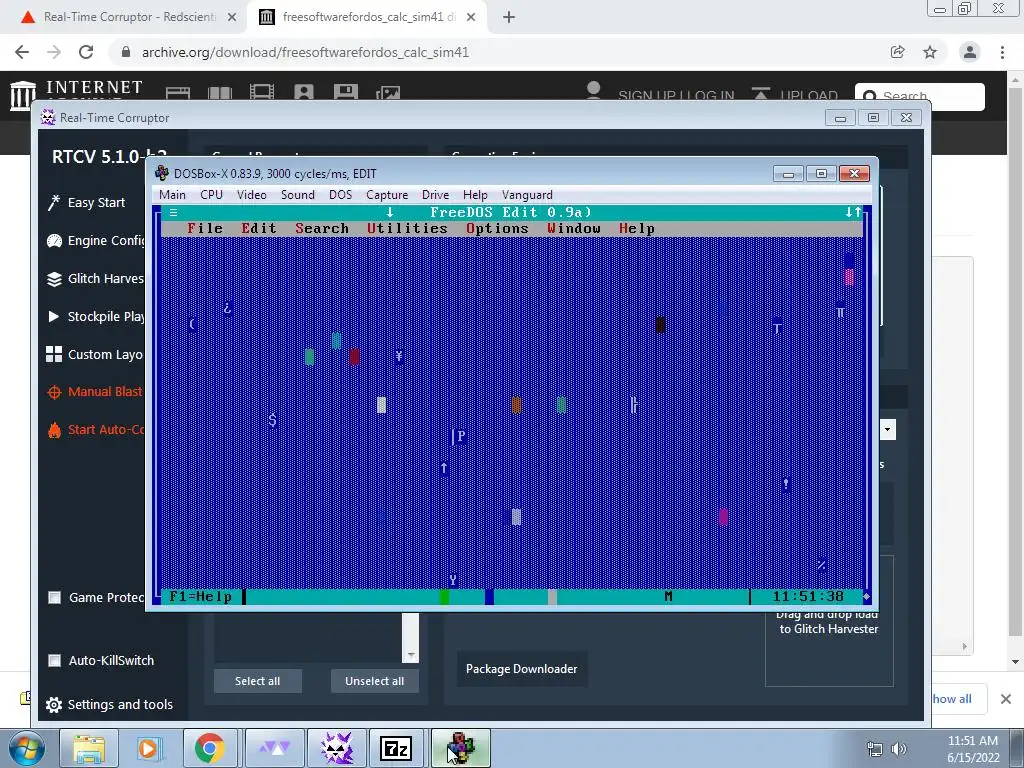Viewport: 1024px width, 768px height.
Task: Open the Package Downloader
Action: tap(522, 669)
